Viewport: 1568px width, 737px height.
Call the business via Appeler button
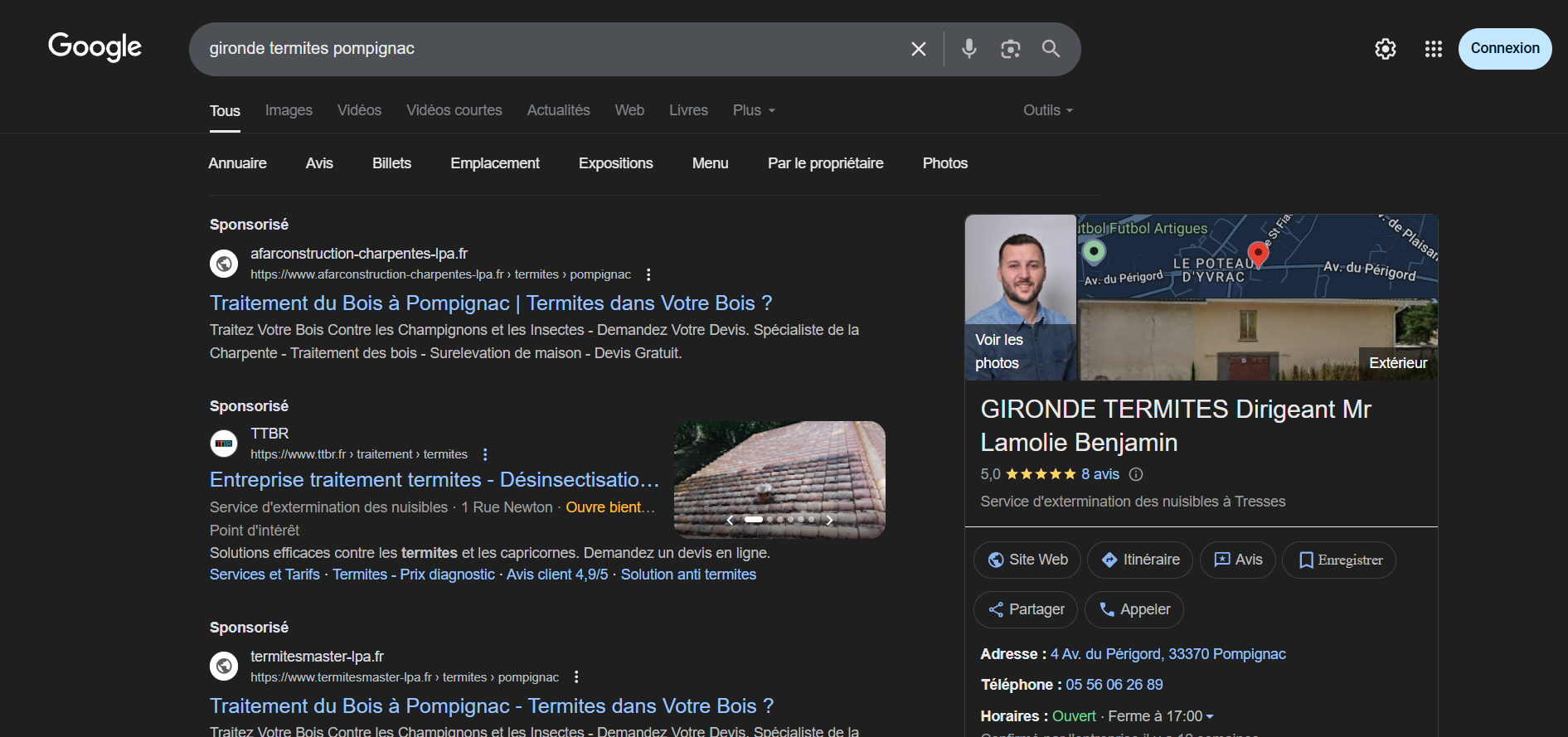[1134, 609]
